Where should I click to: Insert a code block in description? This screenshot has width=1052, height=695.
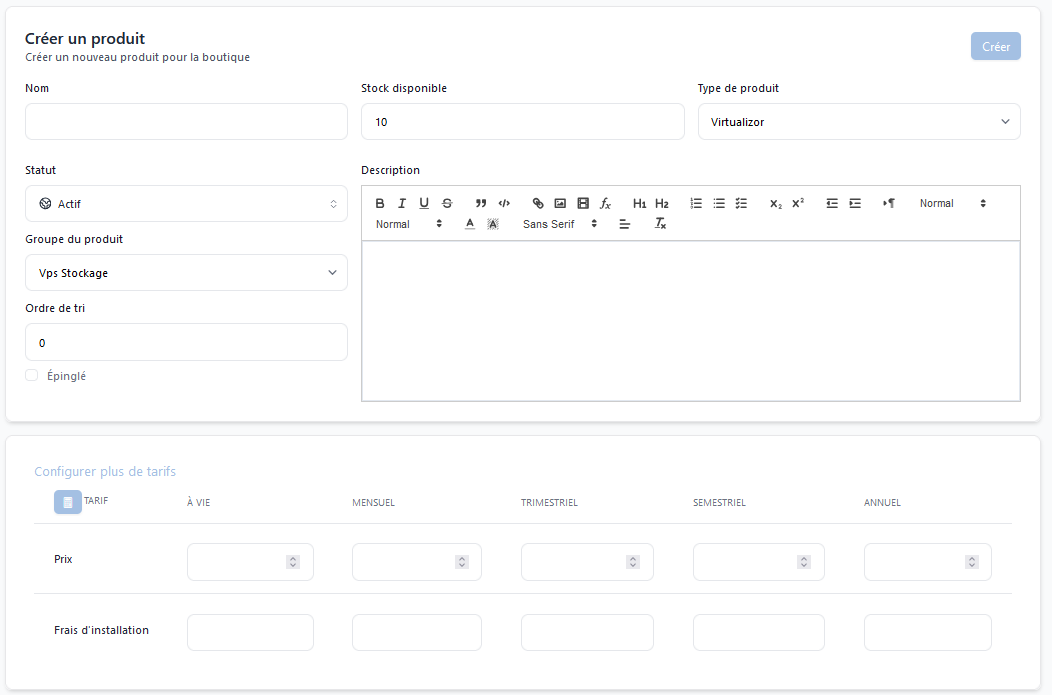tap(504, 203)
